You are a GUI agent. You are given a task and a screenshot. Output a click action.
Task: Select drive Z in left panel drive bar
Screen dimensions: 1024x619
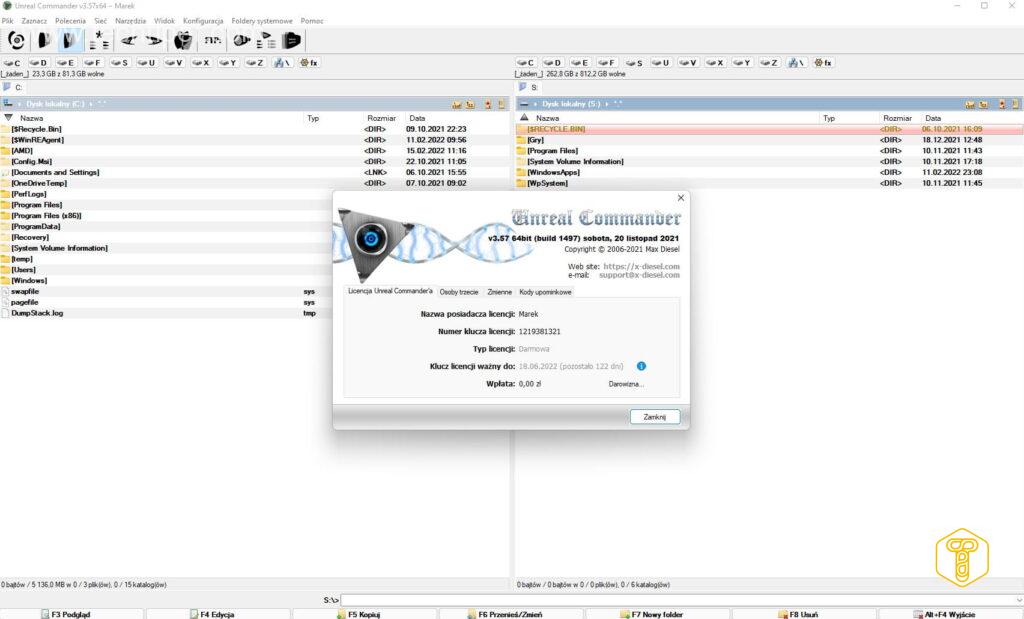(256, 63)
